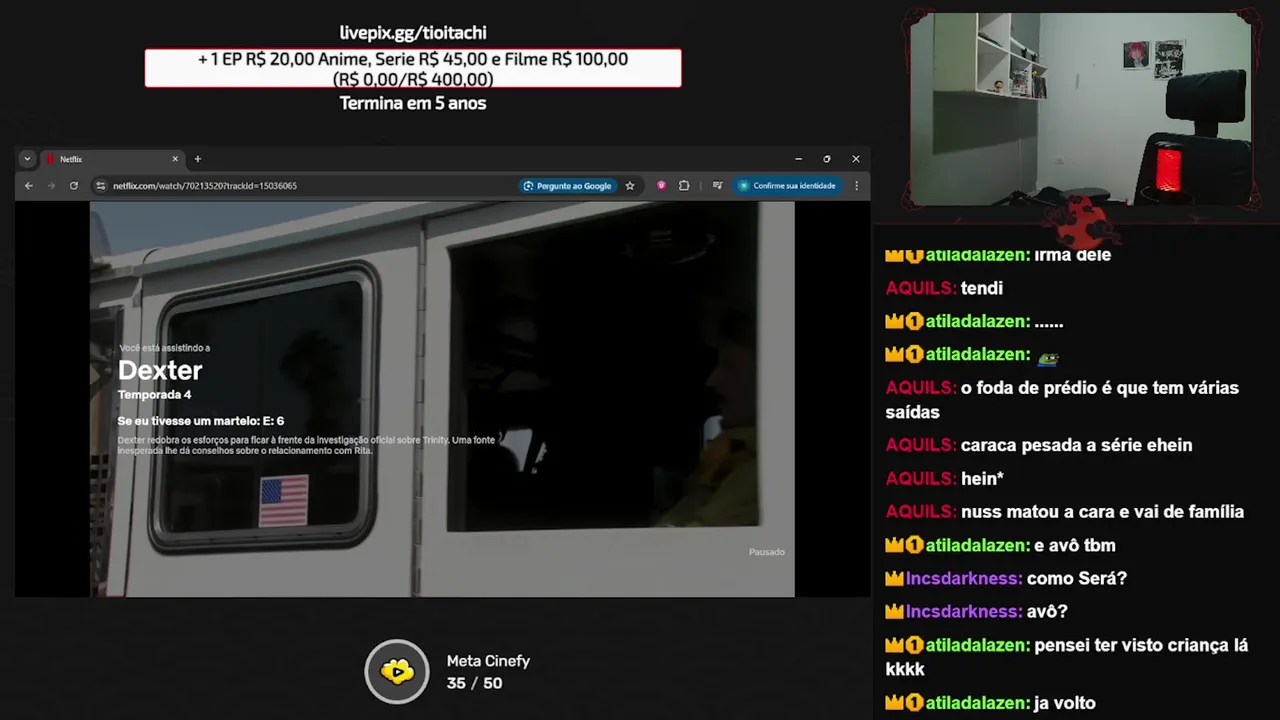Click the frog emote in chat
1280x720 pixels.
[1048, 356]
